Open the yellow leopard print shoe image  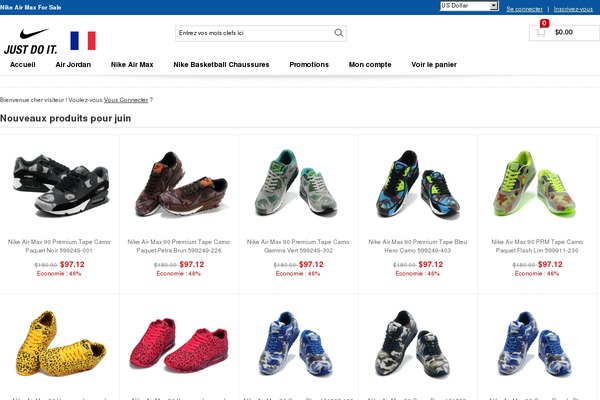[60, 343]
